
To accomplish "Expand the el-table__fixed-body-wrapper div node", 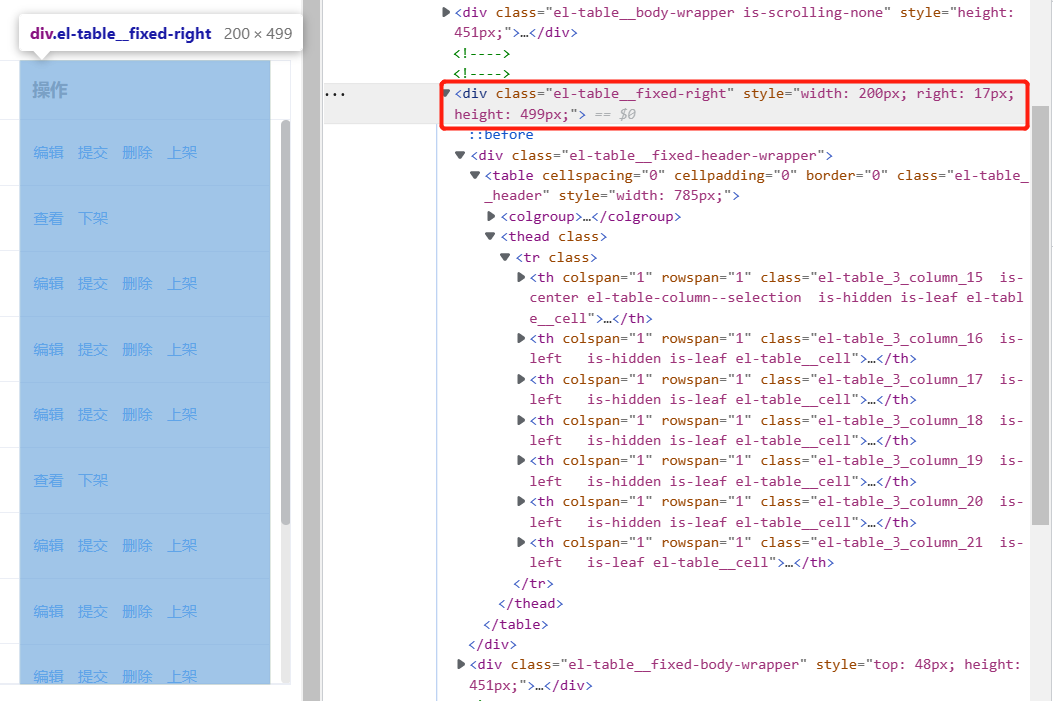I will coord(459,664).
